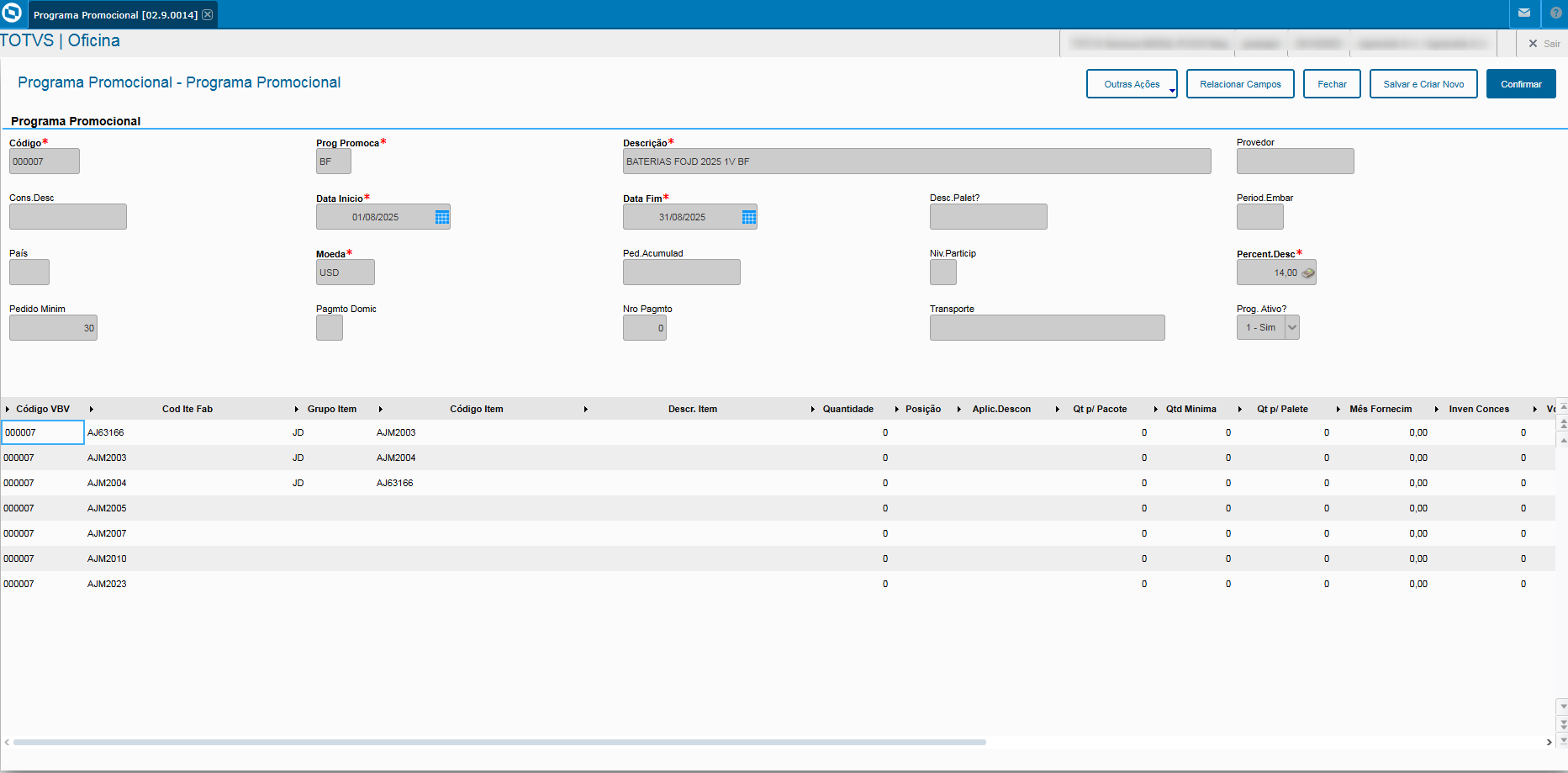Screen dimensions: 1568x773
Task: Click the Código input field
Action: [x=45, y=161]
